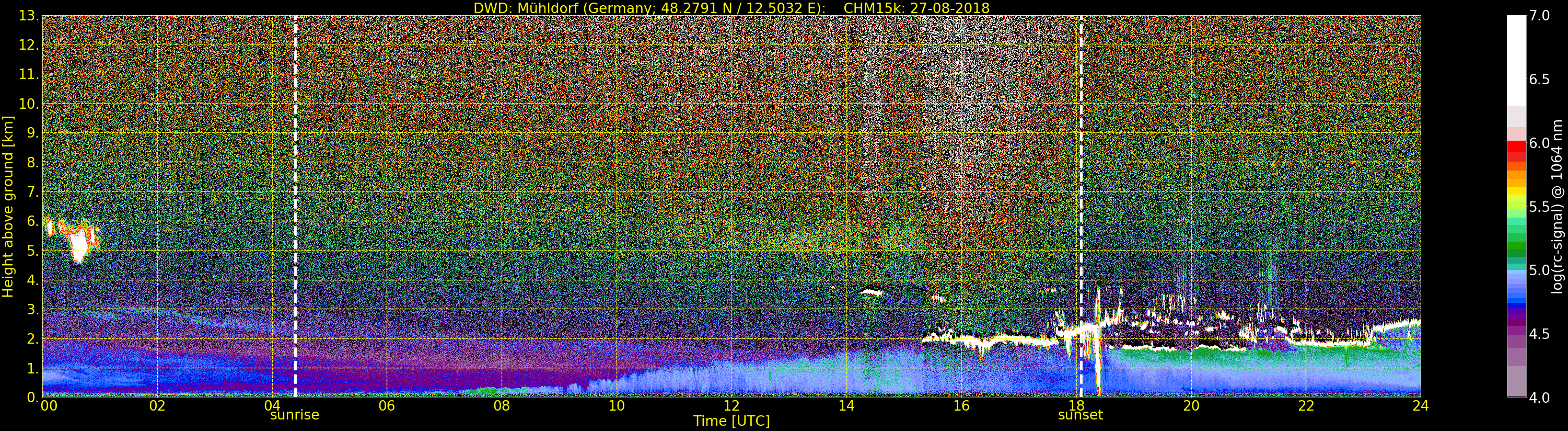
Task: Click the white section of the colorbar
Action: (1516, 61)
